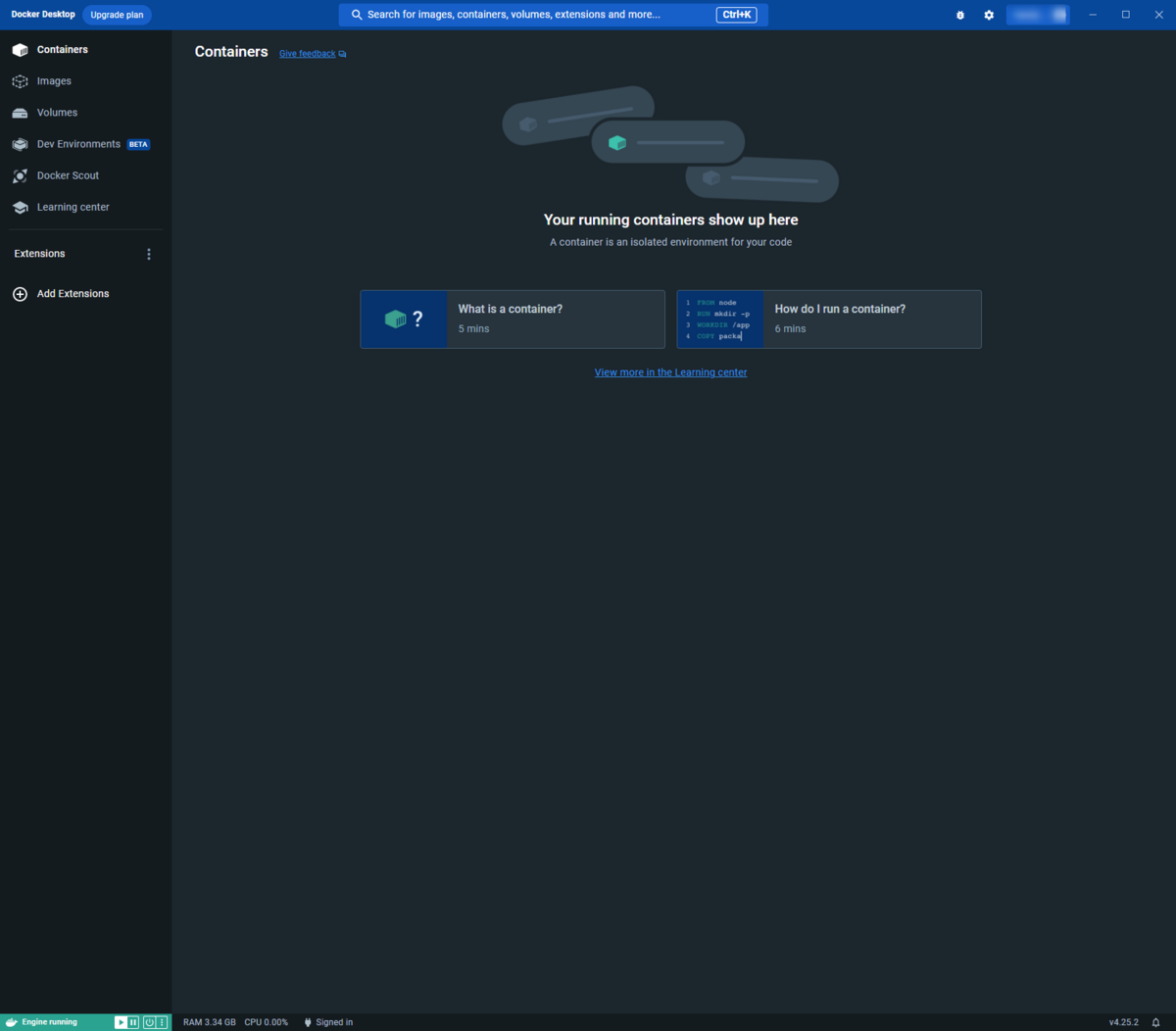
Task: Click View more in the Learning center link
Action: 670,372
